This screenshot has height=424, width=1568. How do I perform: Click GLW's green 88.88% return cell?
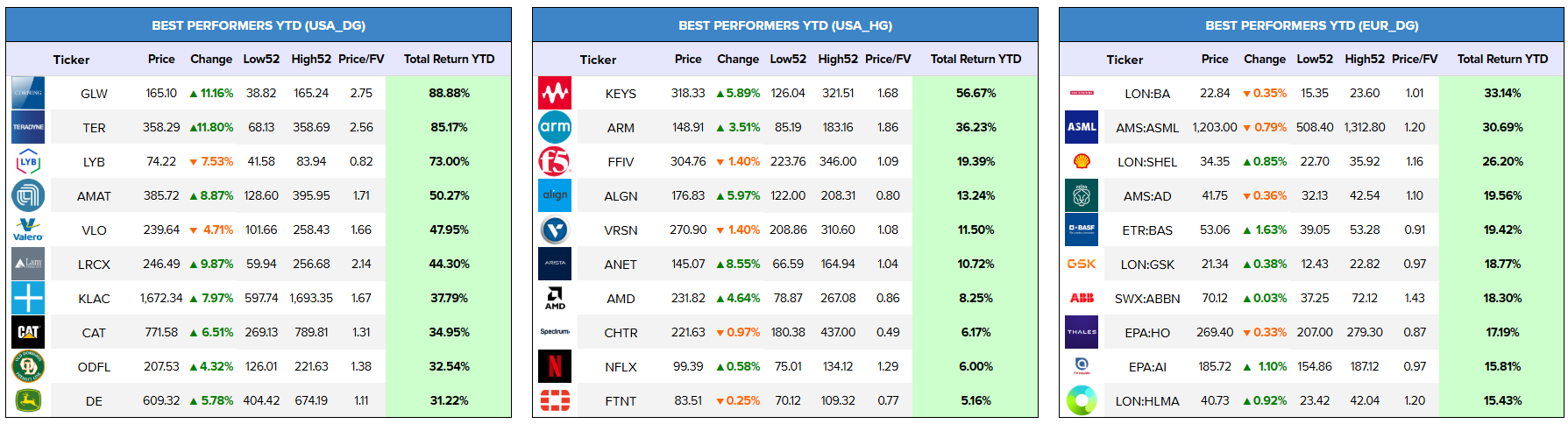coord(449,93)
